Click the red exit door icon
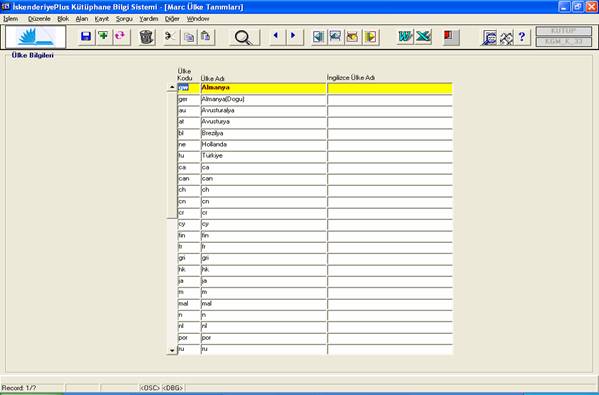Screen dimensions: 599x395 click(x=451, y=37)
